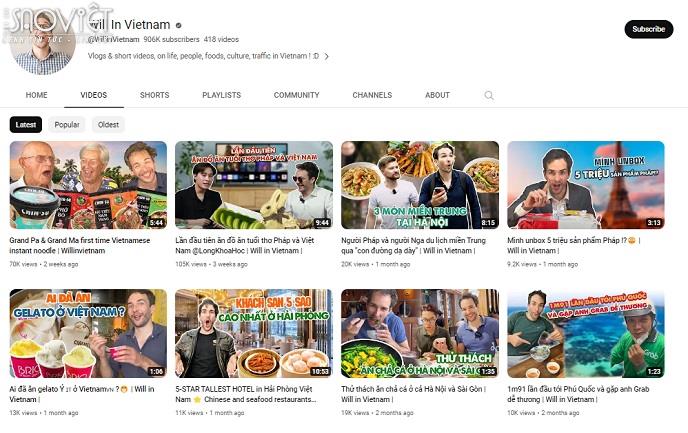Play the 'Thử thách ăn chả cá' thumbnail
The image size is (688, 433).
point(420,333)
